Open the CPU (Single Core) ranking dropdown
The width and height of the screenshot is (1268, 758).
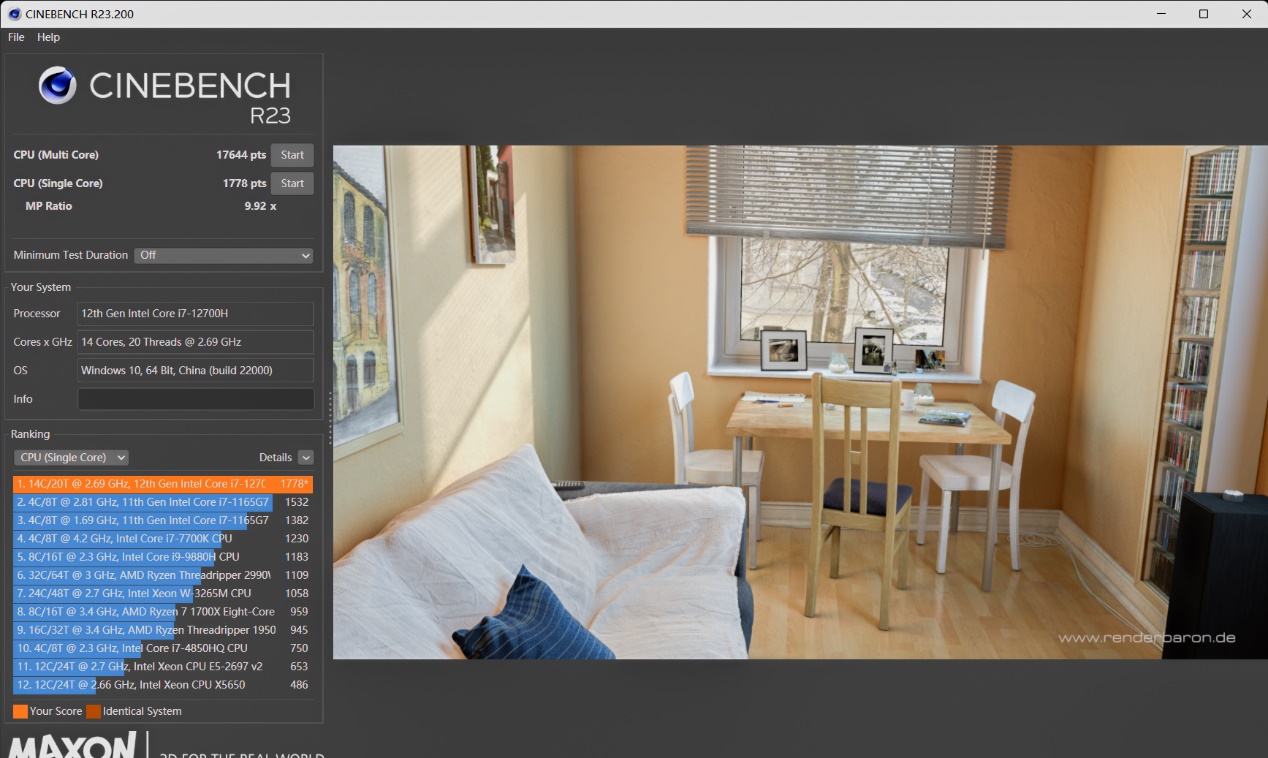coord(71,457)
